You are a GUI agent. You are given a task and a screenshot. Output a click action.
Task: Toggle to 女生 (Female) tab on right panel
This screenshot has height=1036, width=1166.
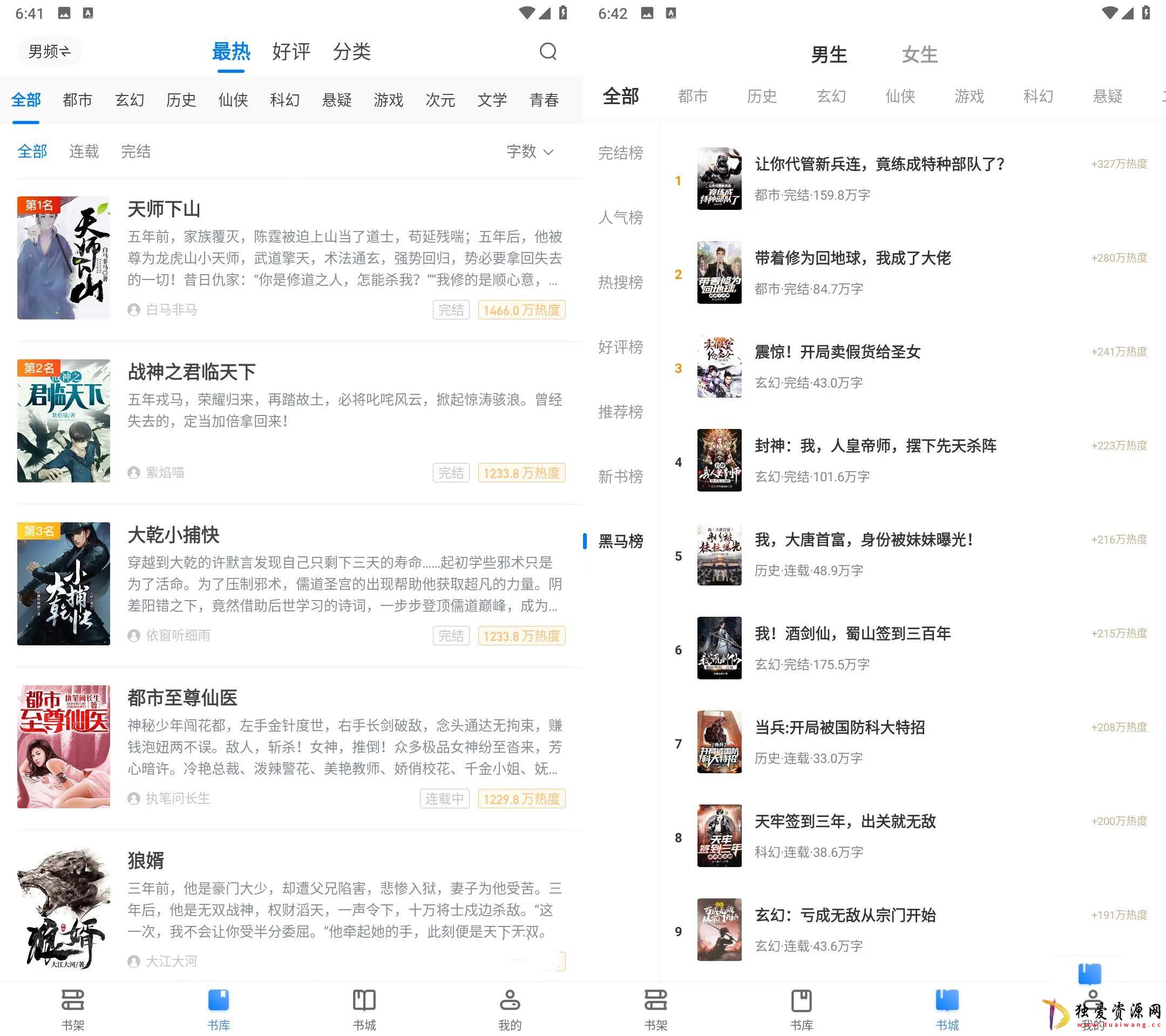[x=916, y=55]
